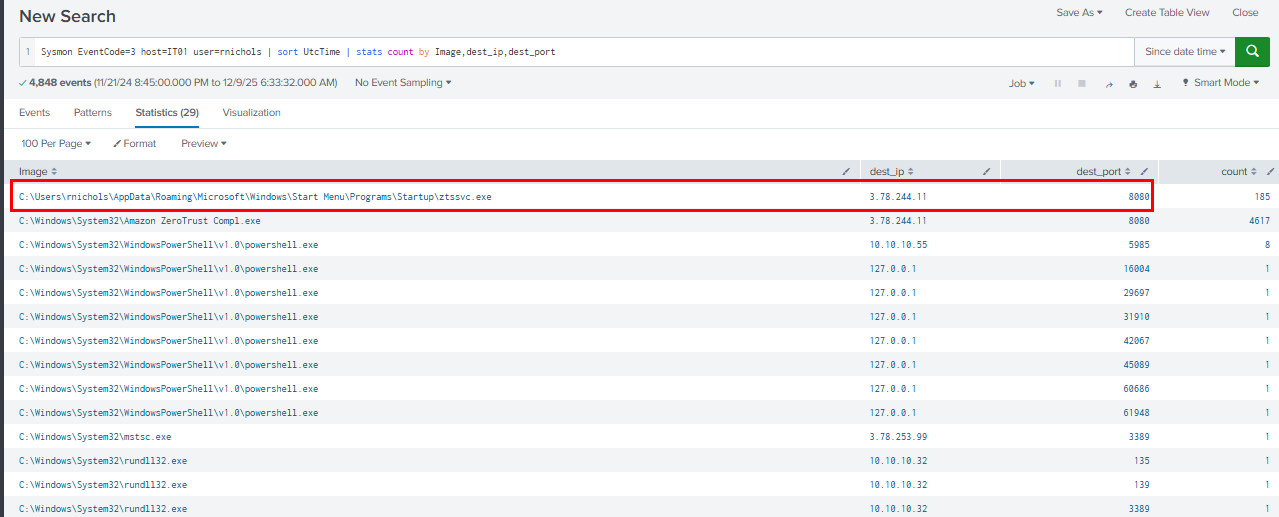Image resolution: width=1279 pixels, height=517 pixels.
Task: Switch to the Events tab
Action: (34, 113)
